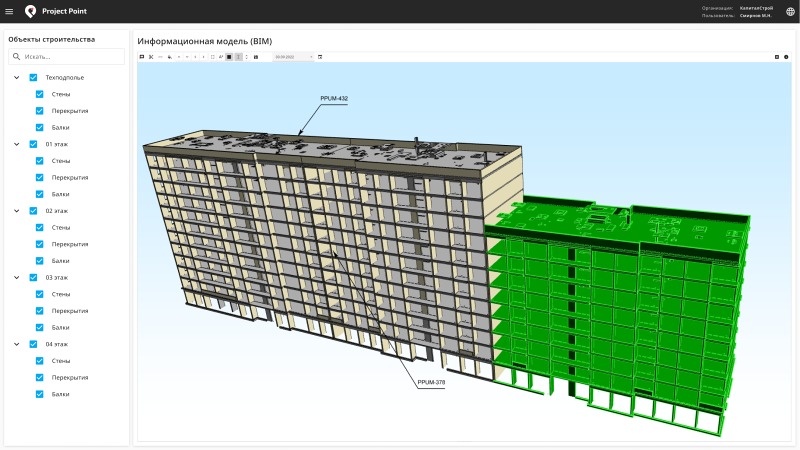Click the paint bucket fill tool
This screenshot has width=800, height=450.
[x=169, y=57]
